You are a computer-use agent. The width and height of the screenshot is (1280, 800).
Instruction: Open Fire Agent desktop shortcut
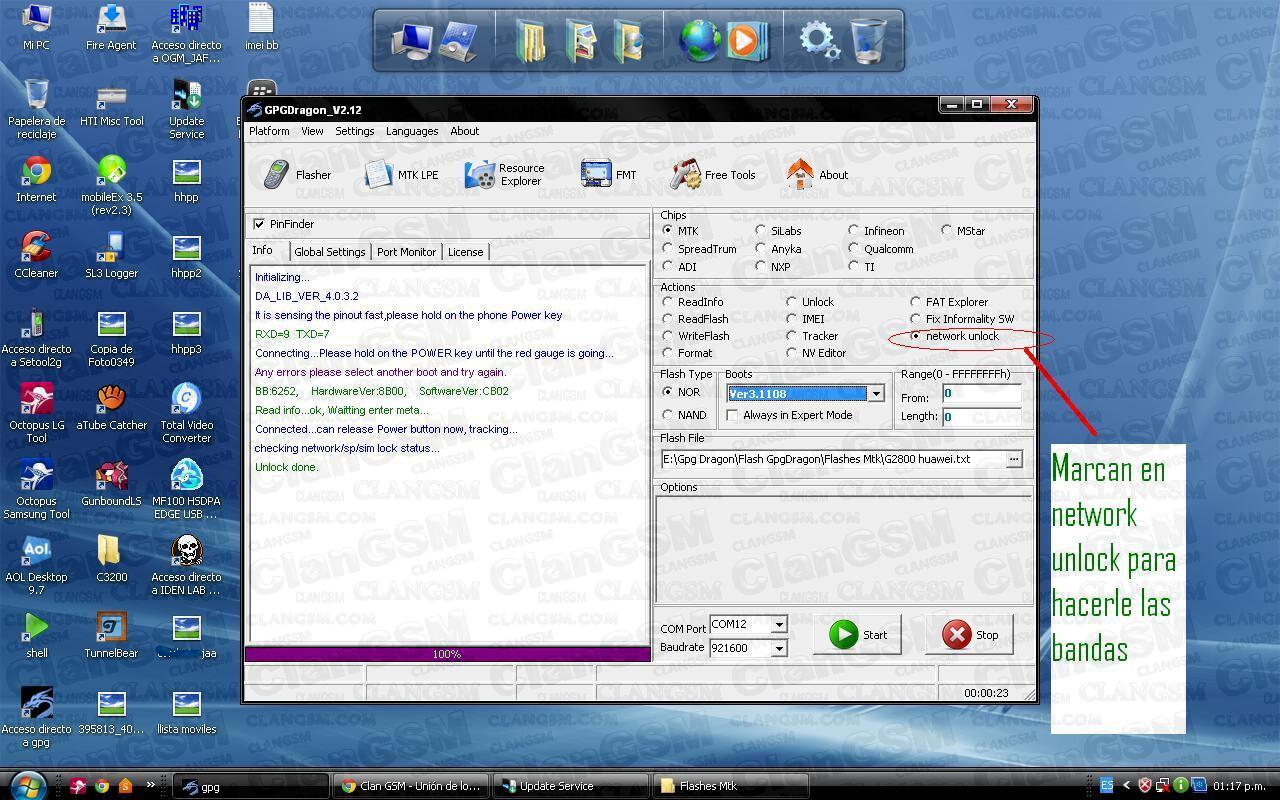pos(111,28)
